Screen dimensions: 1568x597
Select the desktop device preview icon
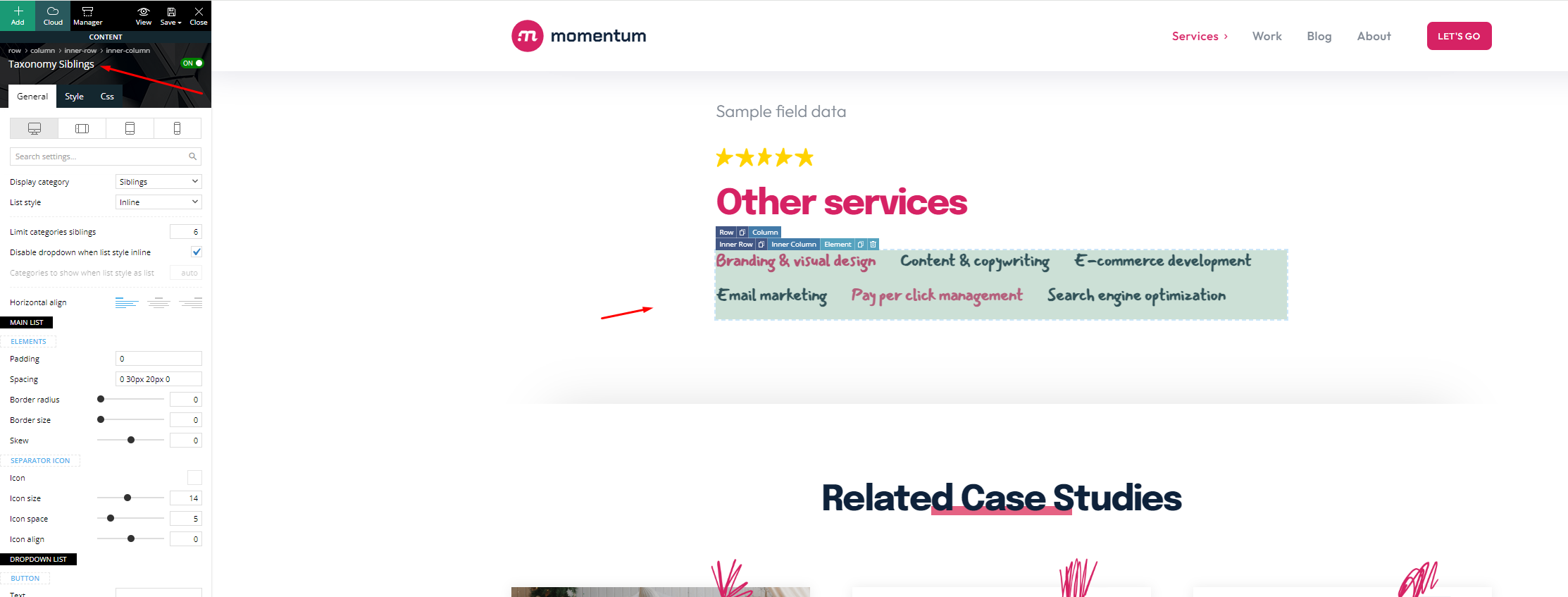(35, 128)
